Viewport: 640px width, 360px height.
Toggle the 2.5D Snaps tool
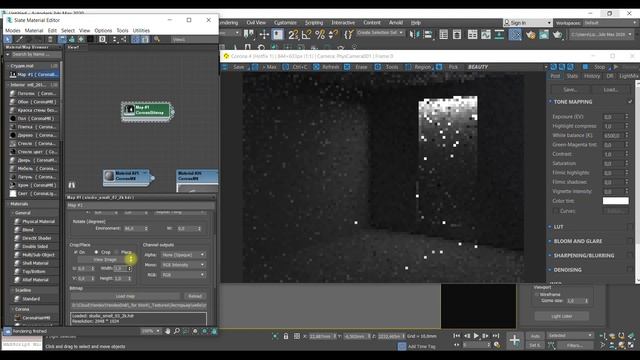tap(293, 35)
